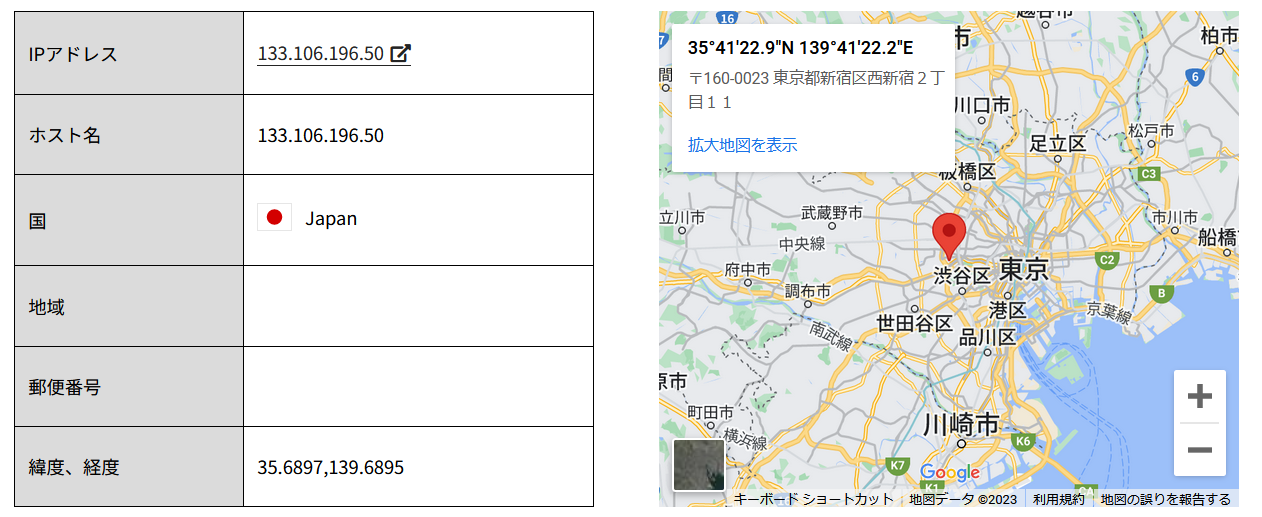The image size is (1262, 517).
Task: Open 拡大地図を表示 link
Action: pyautogui.click(x=742, y=145)
